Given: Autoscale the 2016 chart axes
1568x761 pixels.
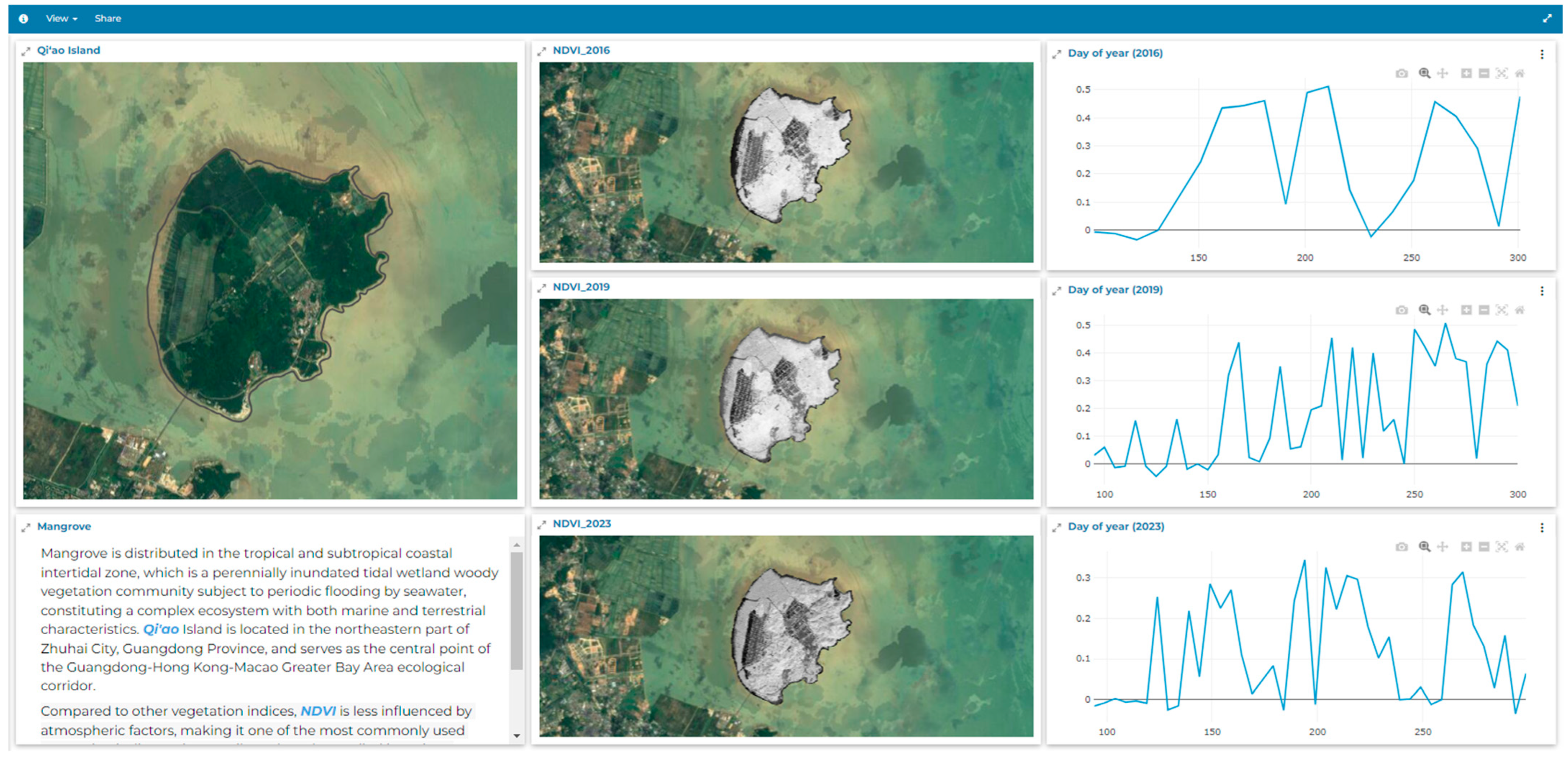Looking at the screenshot, I should pyautogui.click(x=1502, y=74).
